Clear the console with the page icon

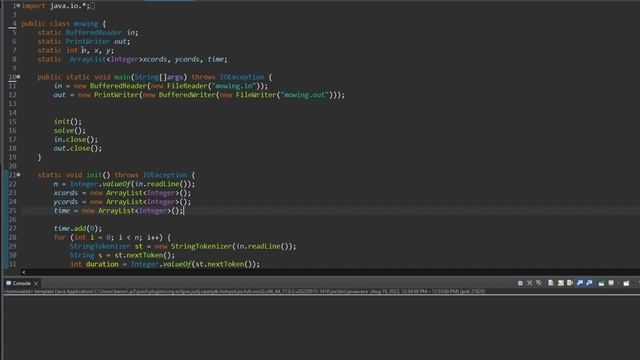(x=551, y=283)
